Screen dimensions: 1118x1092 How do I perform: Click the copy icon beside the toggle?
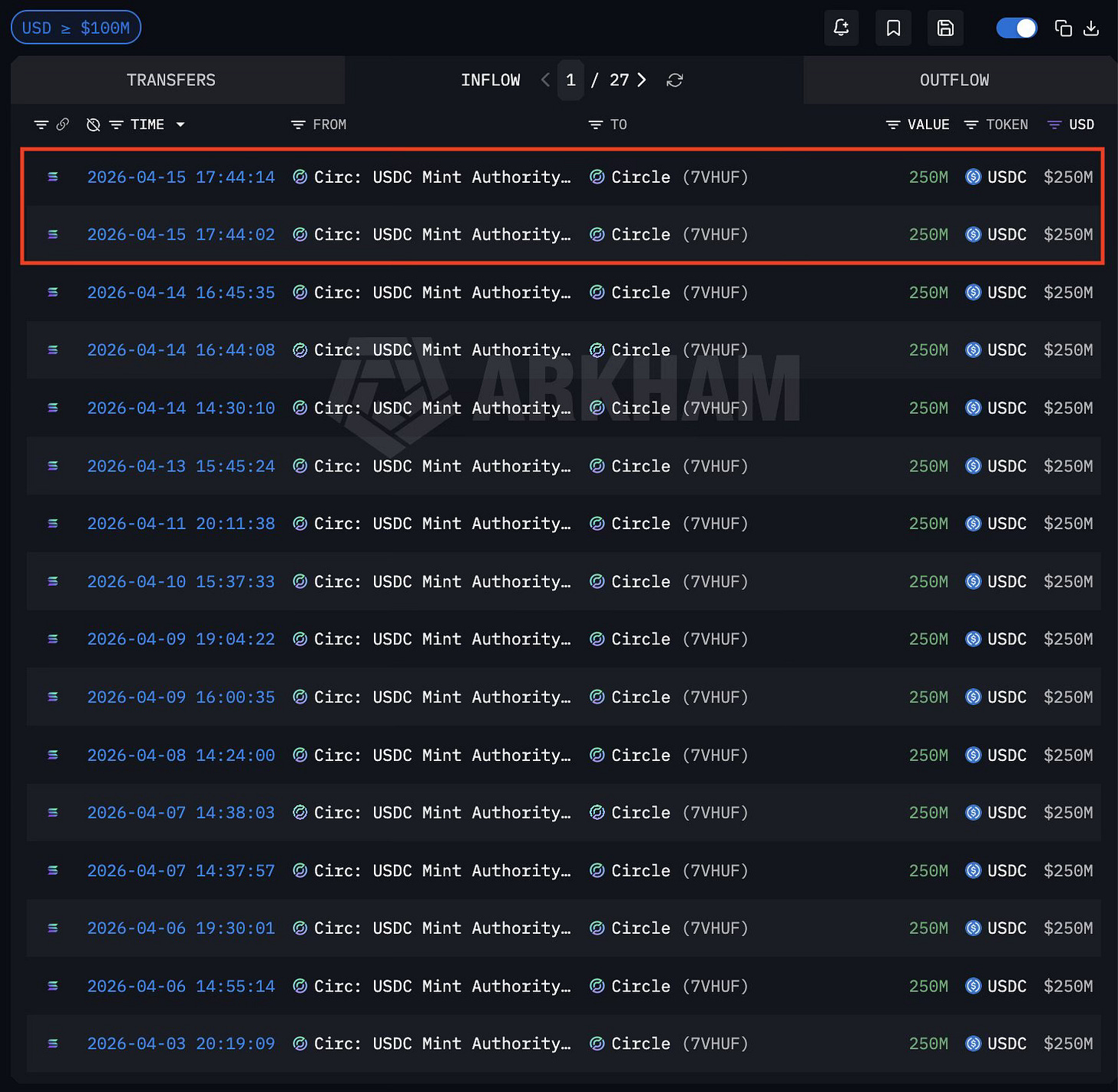click(x=1063, y=28)
